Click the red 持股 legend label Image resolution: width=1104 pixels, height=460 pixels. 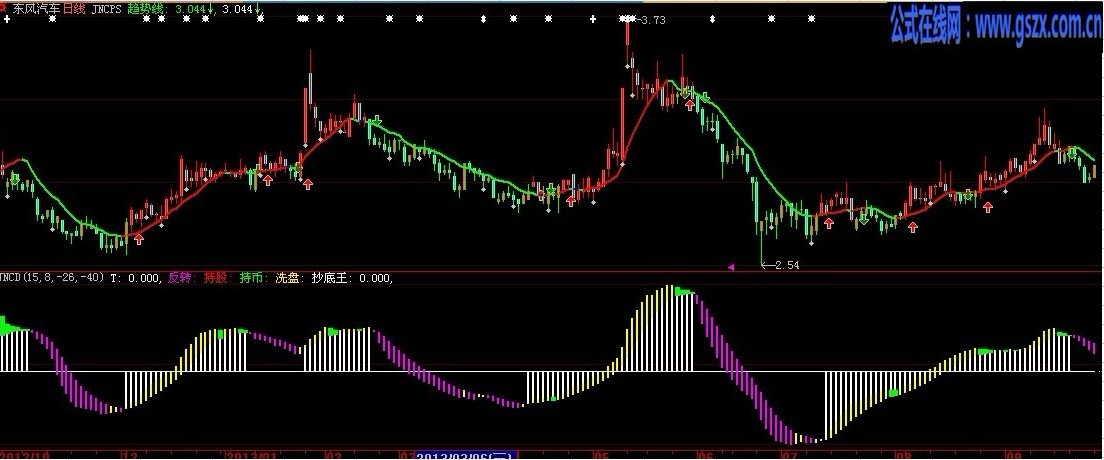[219, 278]
